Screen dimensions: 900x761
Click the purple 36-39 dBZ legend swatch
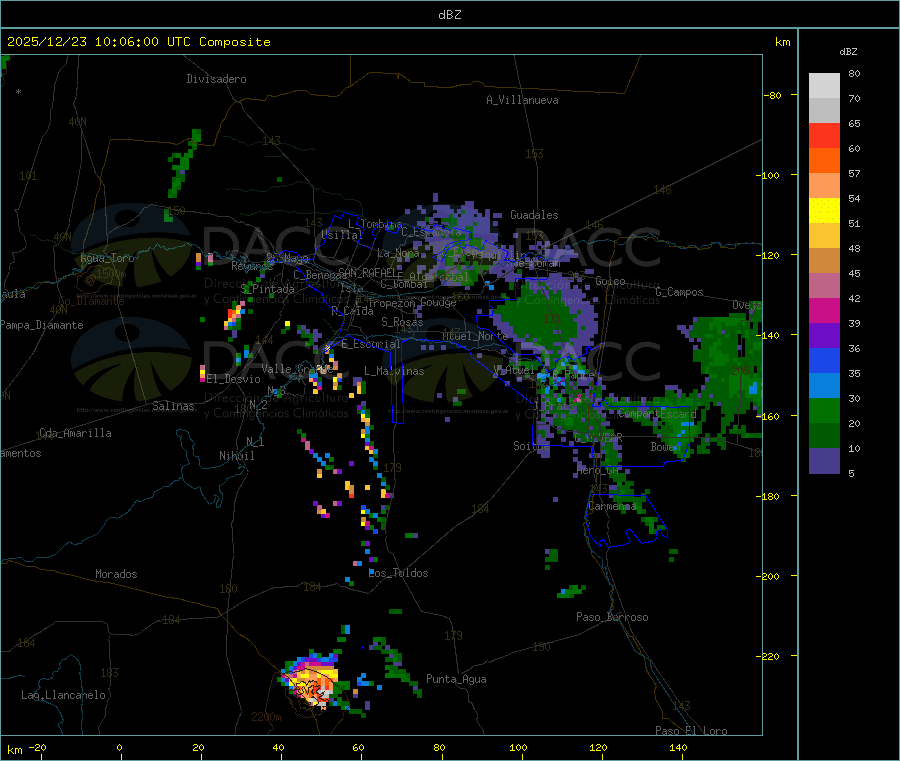click(824, 336)
